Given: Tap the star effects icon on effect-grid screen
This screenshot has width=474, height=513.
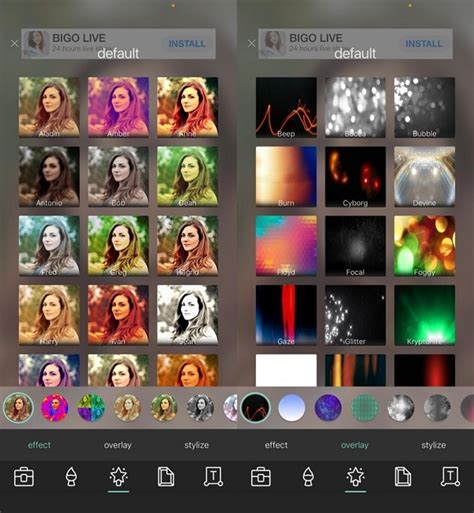Looking at the screenshot, I should pos(118,477).
